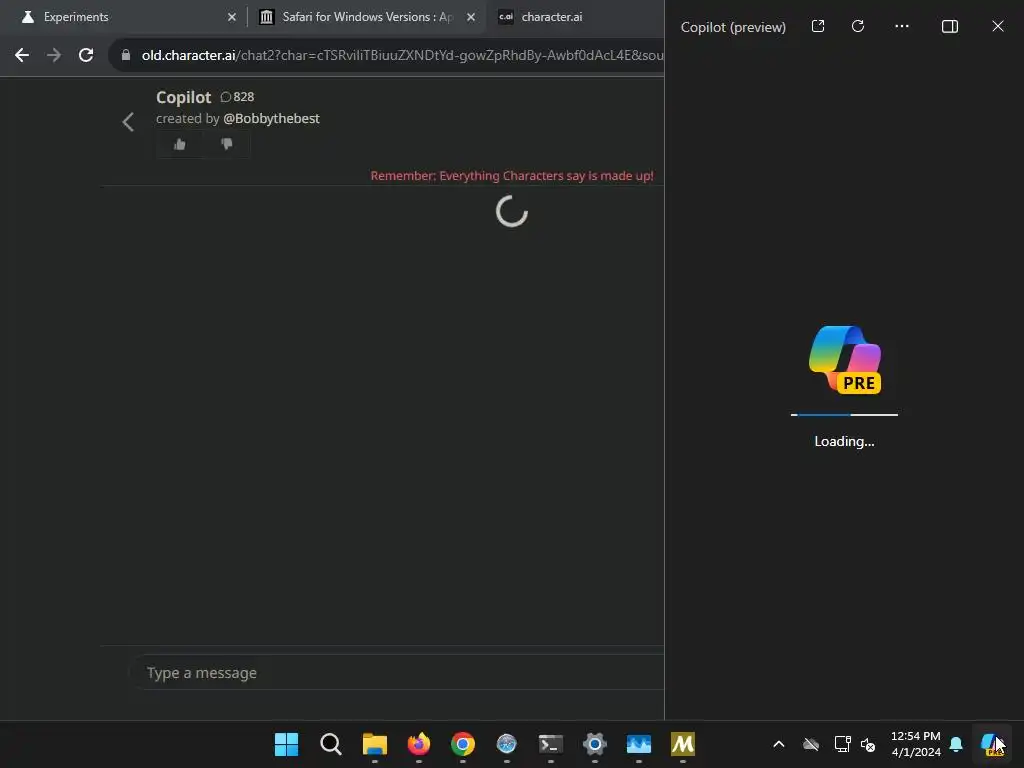Open the globe browser app in taskbar

[506, 744]
